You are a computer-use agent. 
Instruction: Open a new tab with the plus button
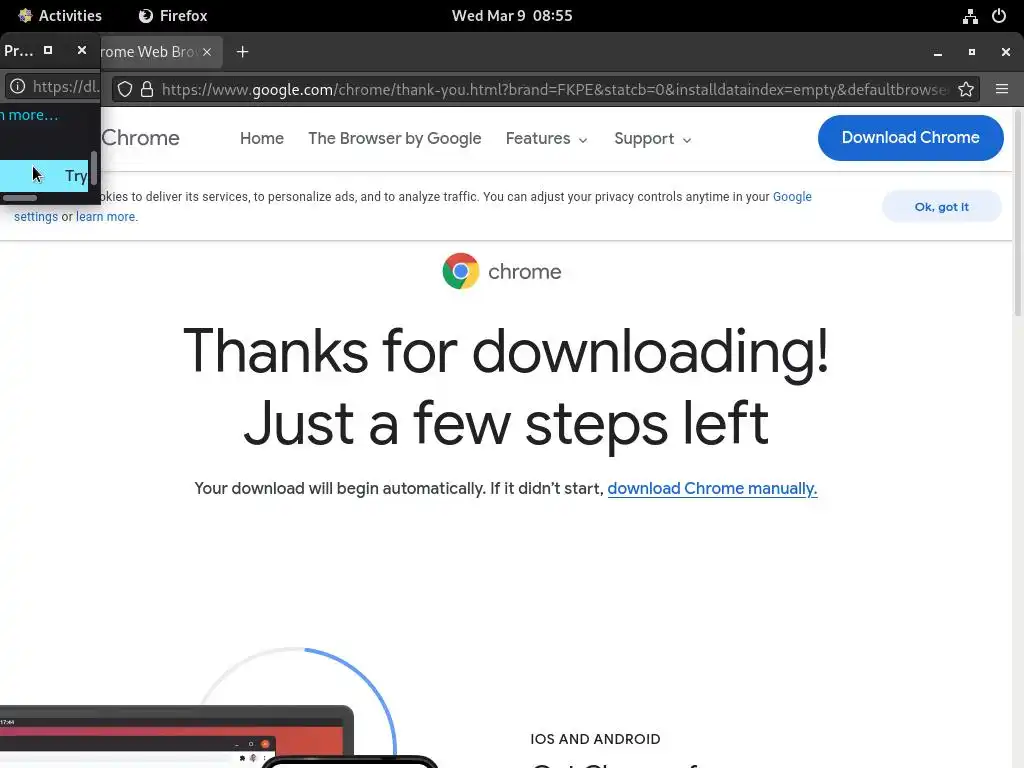[242, 52]
